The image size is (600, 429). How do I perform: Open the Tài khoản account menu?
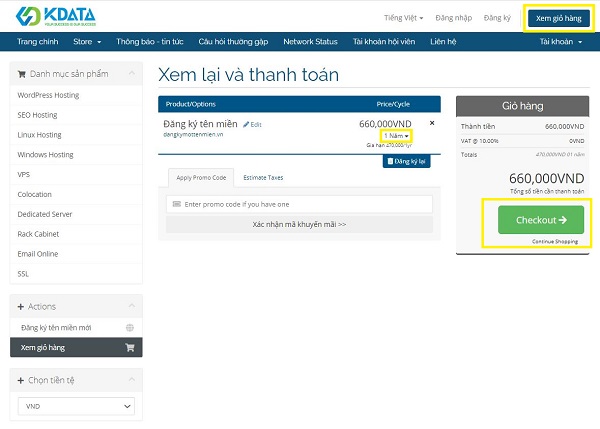pos(558,42)
